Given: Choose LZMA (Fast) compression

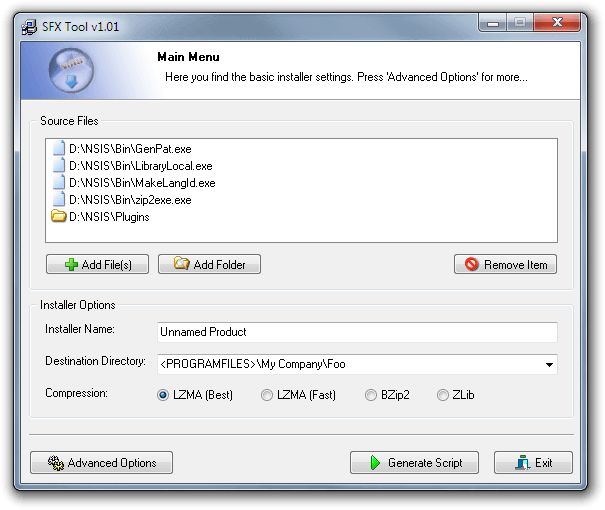Looking at the screenshot, I should pos(267,395).
